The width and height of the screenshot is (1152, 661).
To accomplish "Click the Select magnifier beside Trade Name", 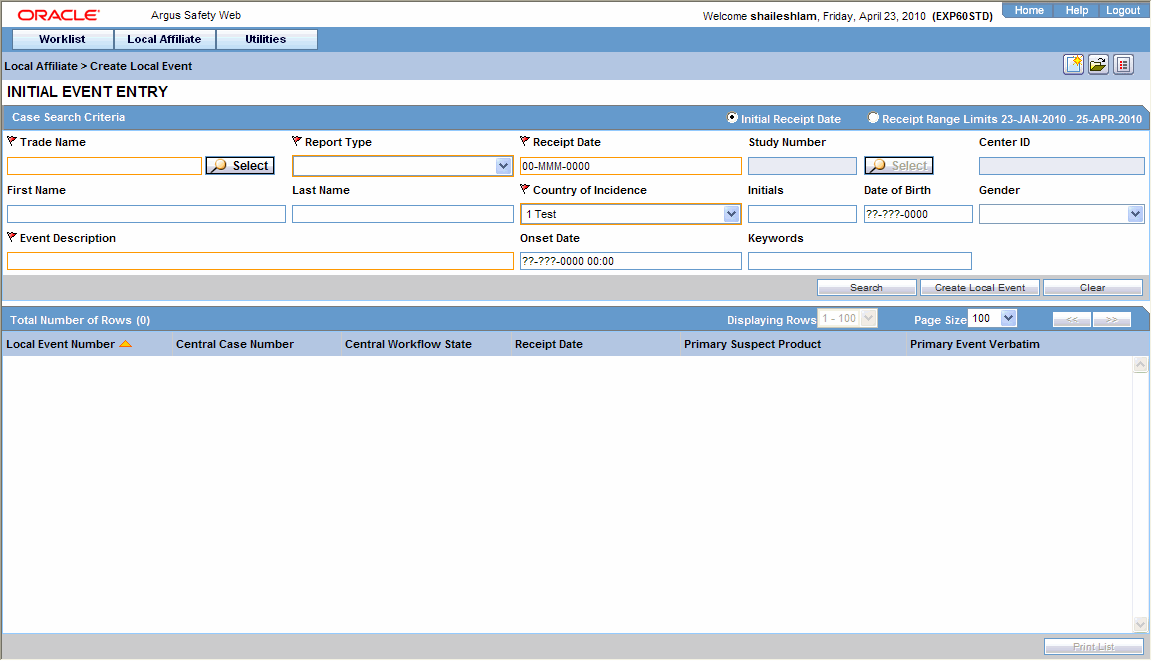I will coord(240,165).
